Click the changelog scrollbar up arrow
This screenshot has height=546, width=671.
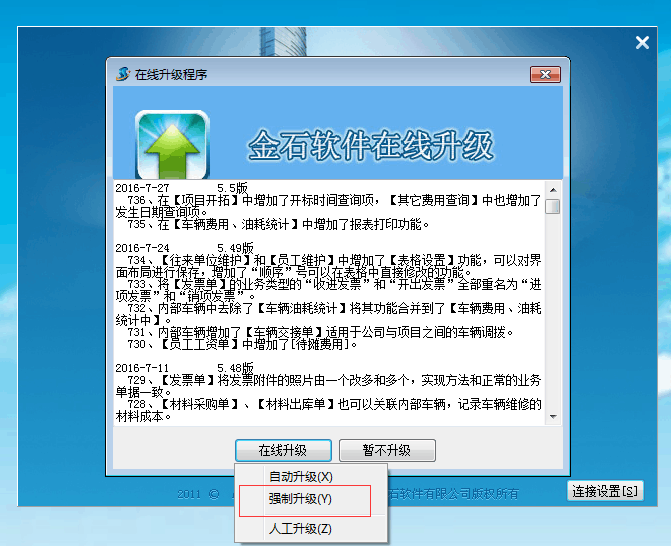[552, 188]
